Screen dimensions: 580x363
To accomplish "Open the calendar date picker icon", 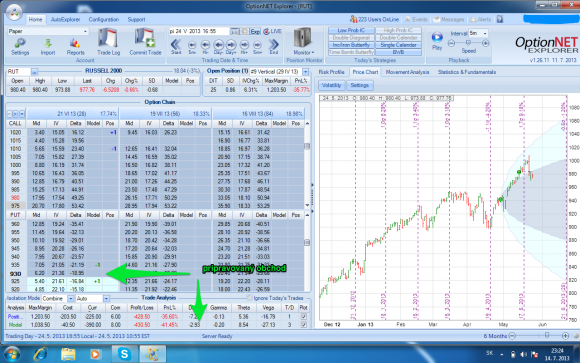I will pyautogui.click(x=235, y=31).
